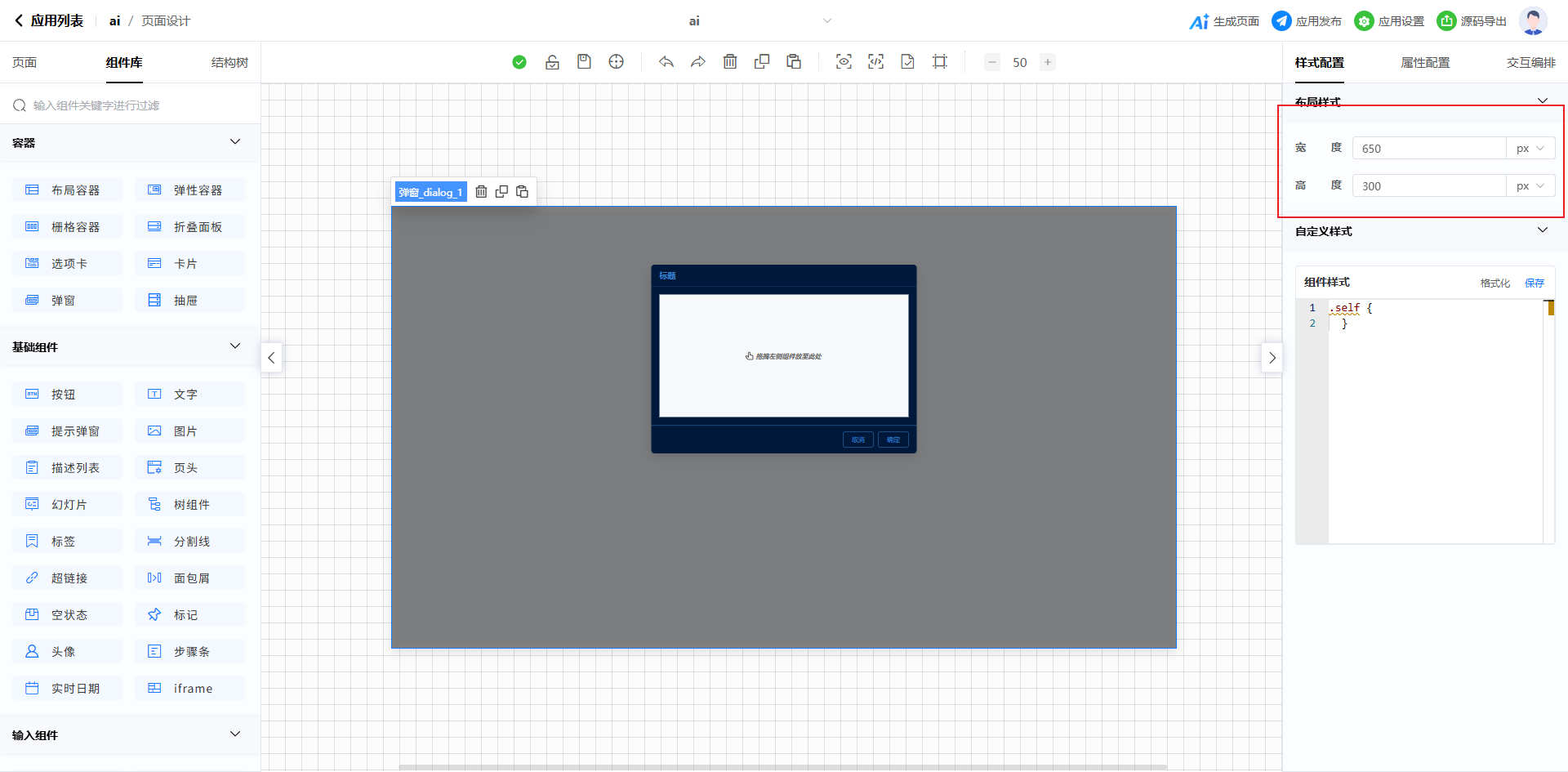
Task: Click the 应用发布 button
Action: pyautogui.click(x=1307, y=21)
